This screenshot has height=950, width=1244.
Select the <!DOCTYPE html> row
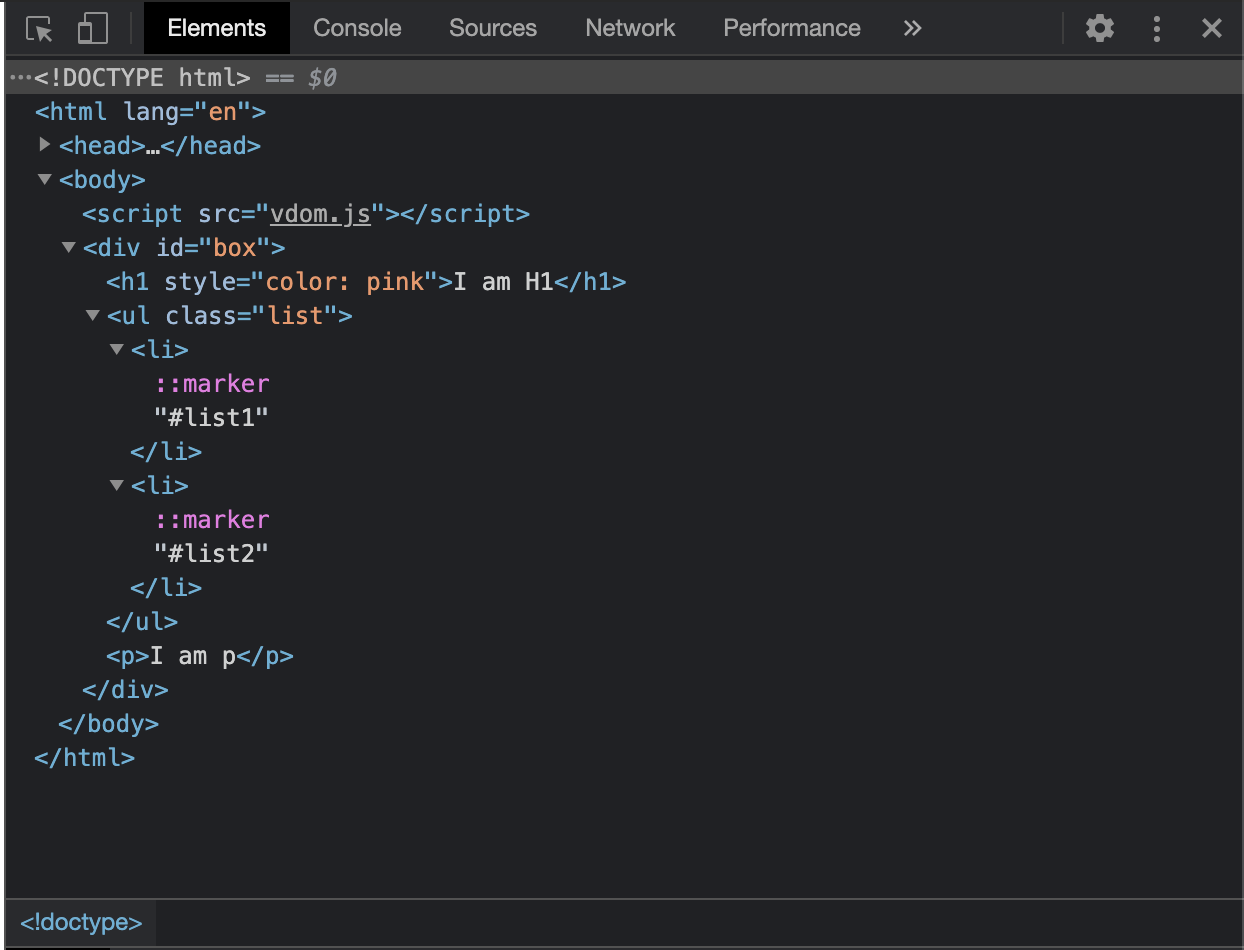(x=622, y=78)
